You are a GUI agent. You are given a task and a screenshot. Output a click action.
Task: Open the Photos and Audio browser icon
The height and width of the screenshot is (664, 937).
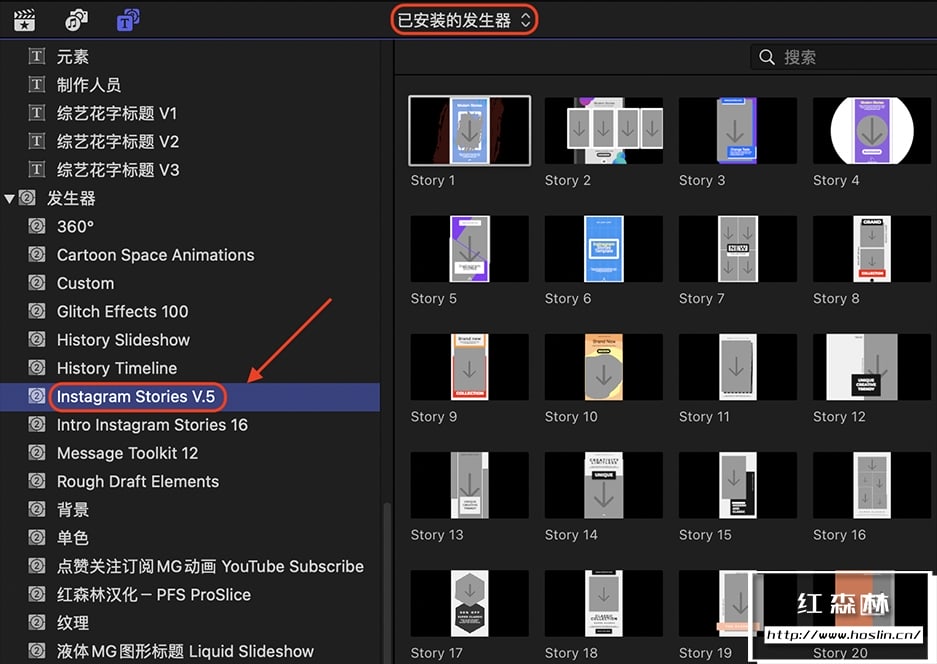[x=76, y=20]
